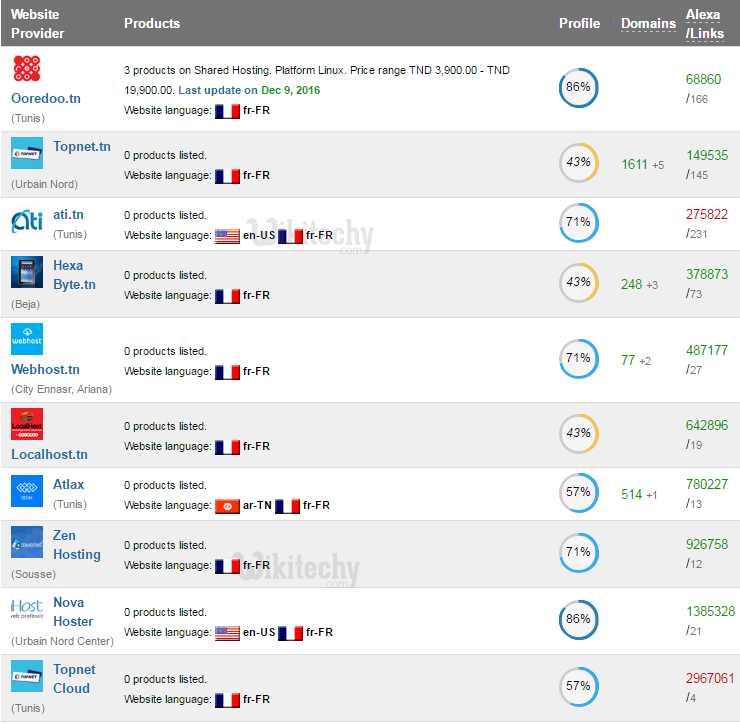Click the Nova Hoster iHost logo
740x723 pixels.
click(27, 609)
